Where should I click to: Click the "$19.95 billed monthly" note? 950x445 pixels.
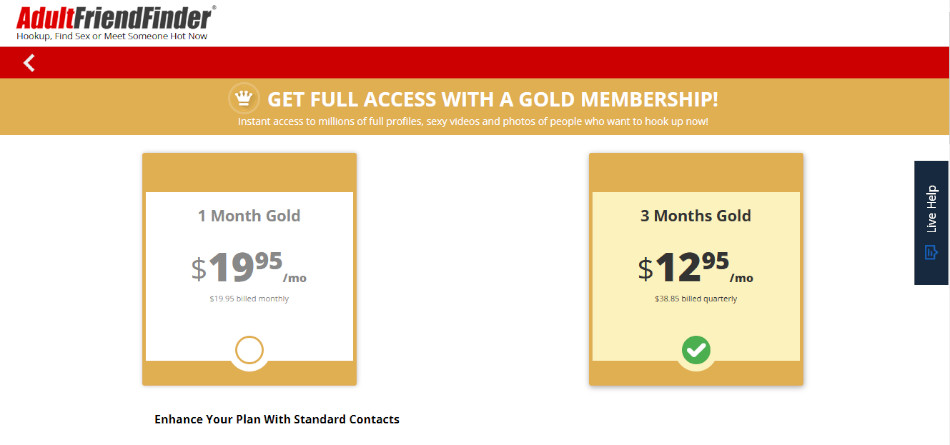249,299
